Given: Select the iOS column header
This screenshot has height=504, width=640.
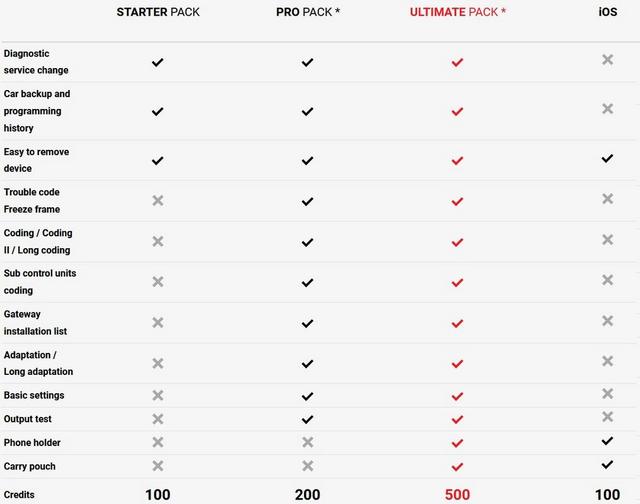Looking at the screenshot, I should 608,12.
